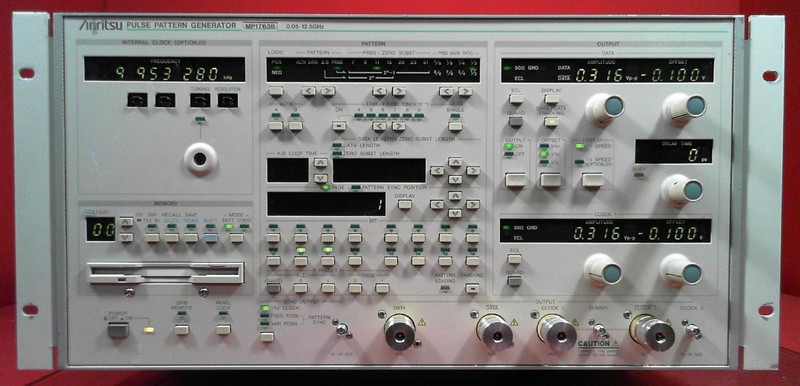Toggle the PANEL LOCK button
The width and height of the screenshot is (800, 386).
(223, 329)
